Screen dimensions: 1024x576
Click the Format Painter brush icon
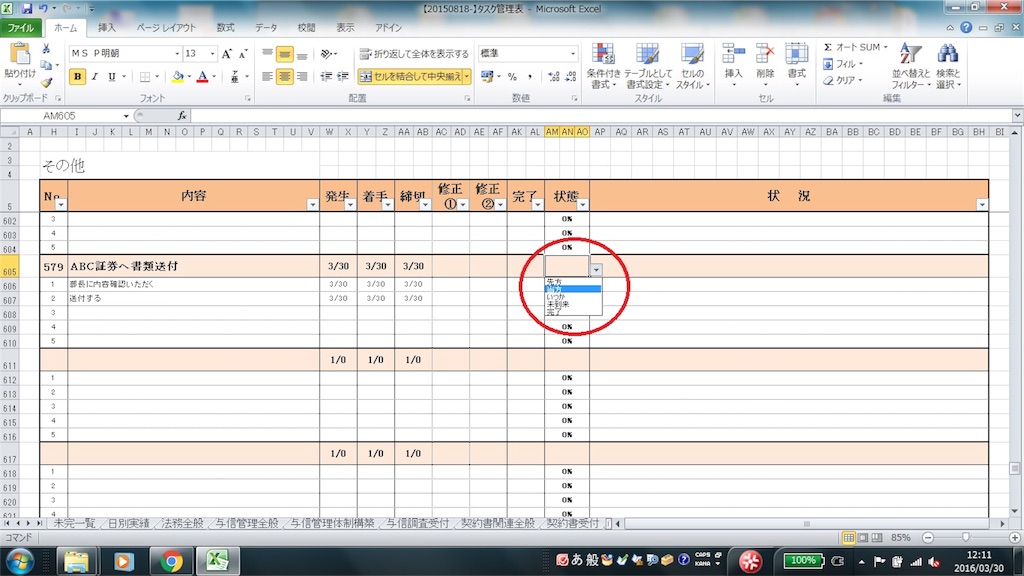(x=46, y=82)
